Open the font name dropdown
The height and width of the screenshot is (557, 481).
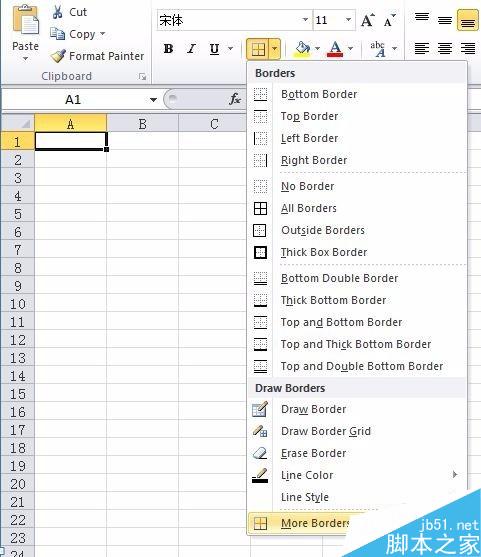tap(305, 20)
